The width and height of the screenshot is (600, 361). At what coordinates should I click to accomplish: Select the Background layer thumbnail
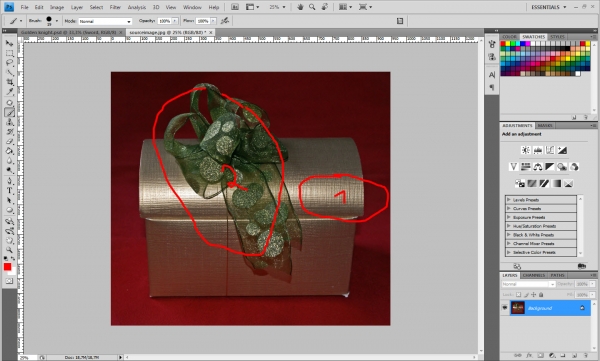[518, 308]
